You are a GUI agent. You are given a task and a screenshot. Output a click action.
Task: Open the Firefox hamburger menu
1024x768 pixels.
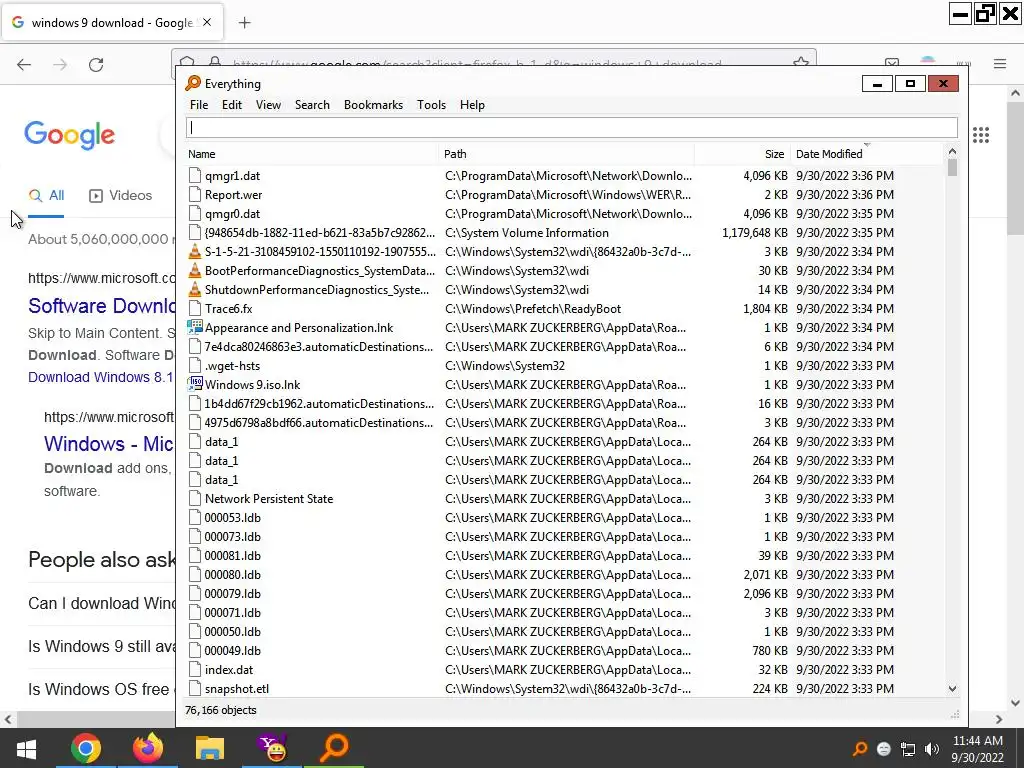tap(1000, 64)
